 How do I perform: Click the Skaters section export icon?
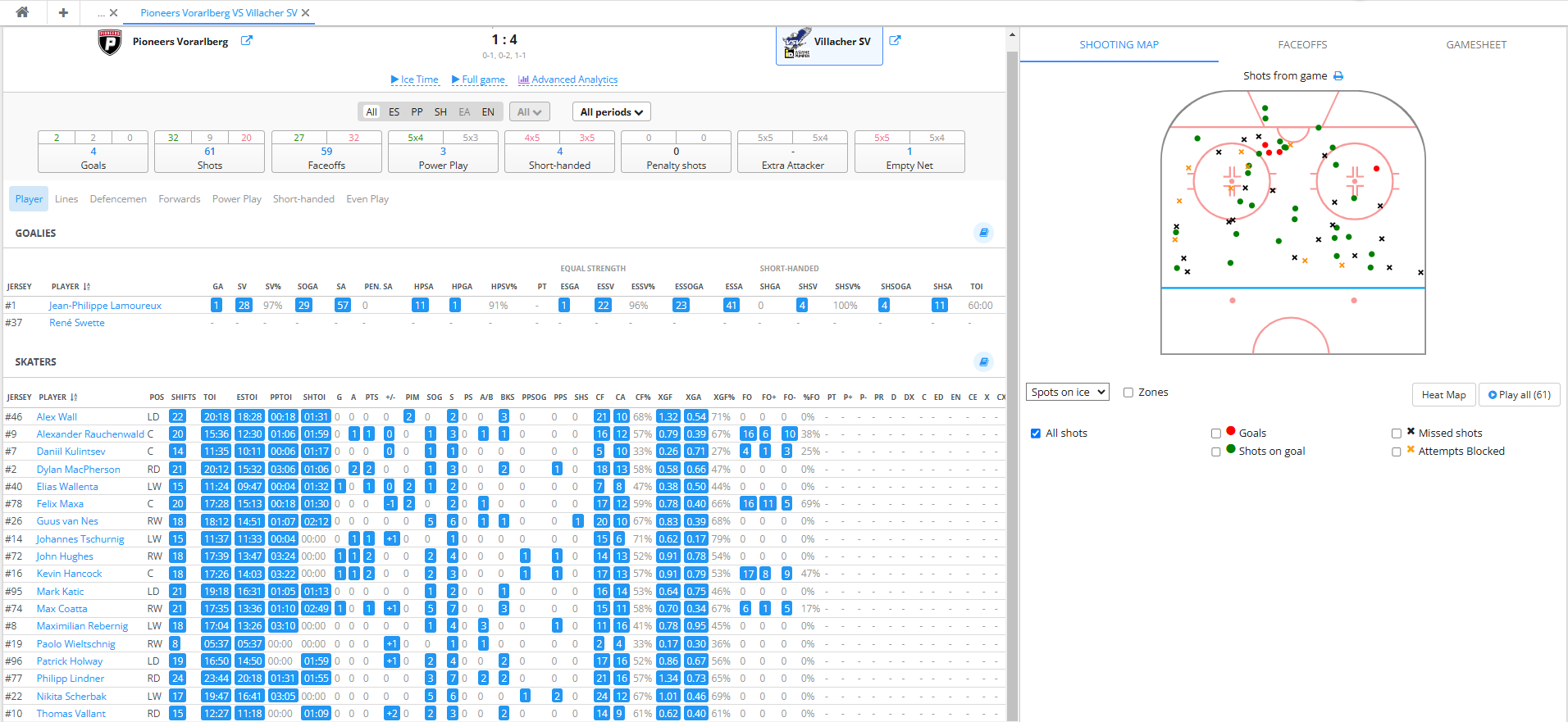[x=984, y=361]
